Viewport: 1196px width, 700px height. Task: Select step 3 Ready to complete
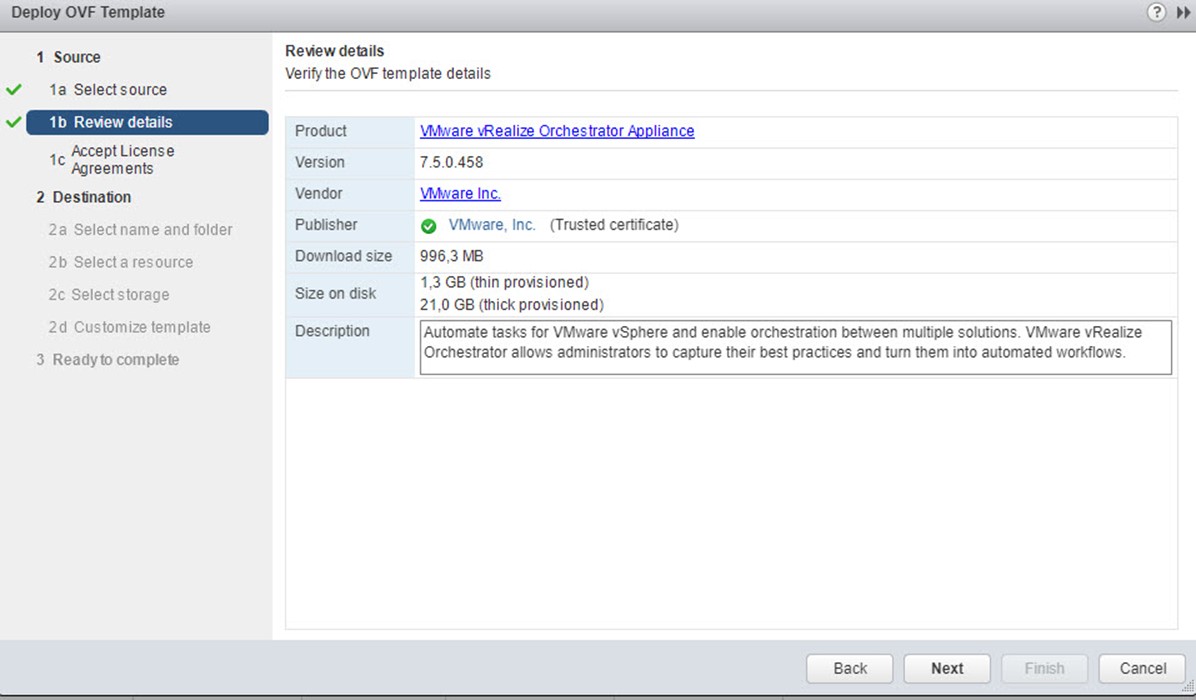point(108,360)
